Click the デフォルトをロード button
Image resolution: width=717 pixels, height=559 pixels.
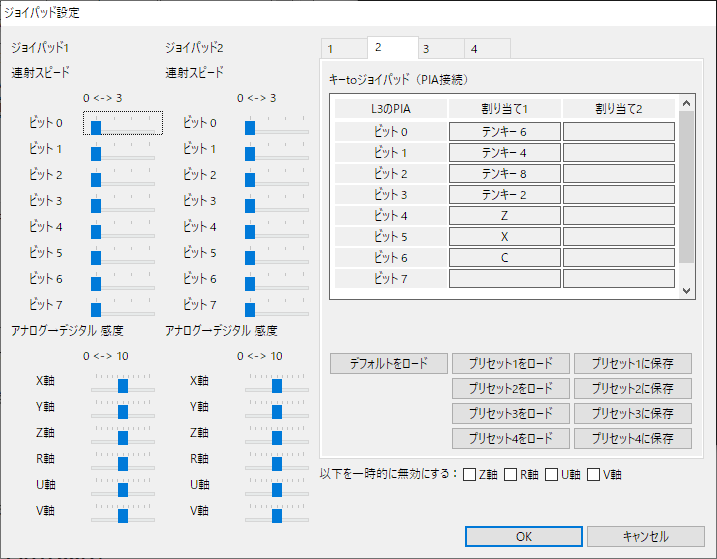(388, 363)
